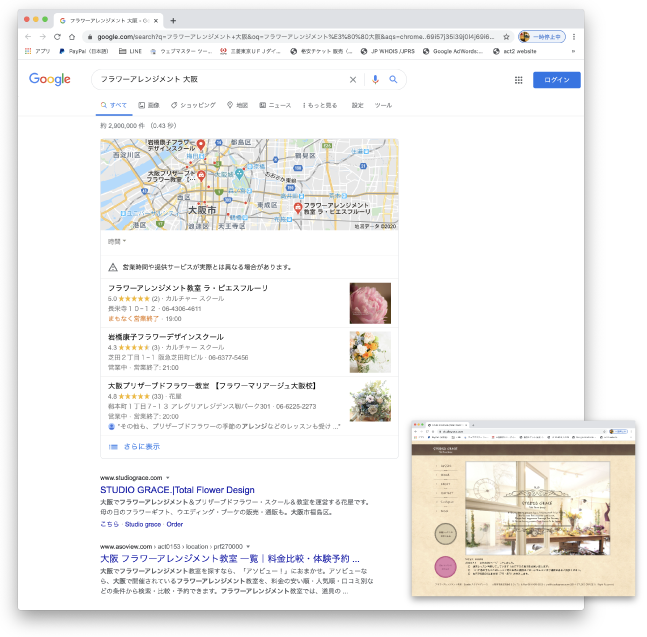Viewport: 647px width, 637px height.
Task: Click the pink peony photo thumbnail
Action: (x=370, y=303)
